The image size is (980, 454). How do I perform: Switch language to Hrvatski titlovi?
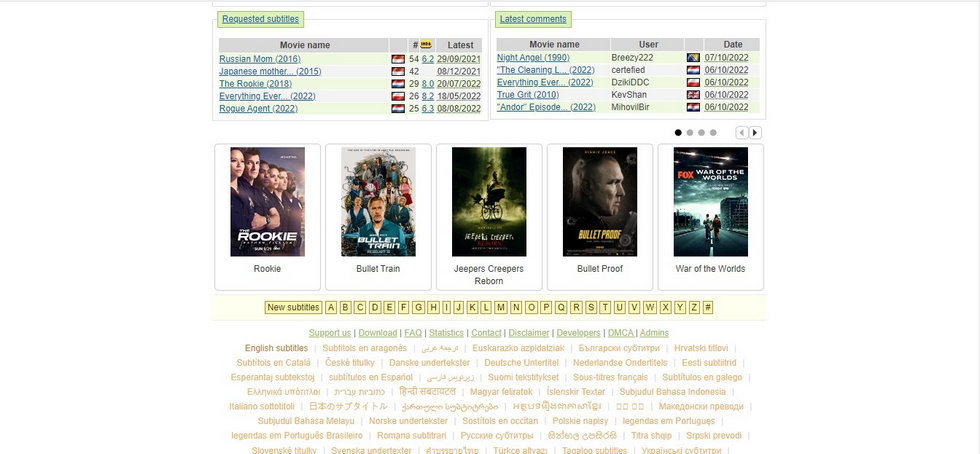[x=701, y=348]
